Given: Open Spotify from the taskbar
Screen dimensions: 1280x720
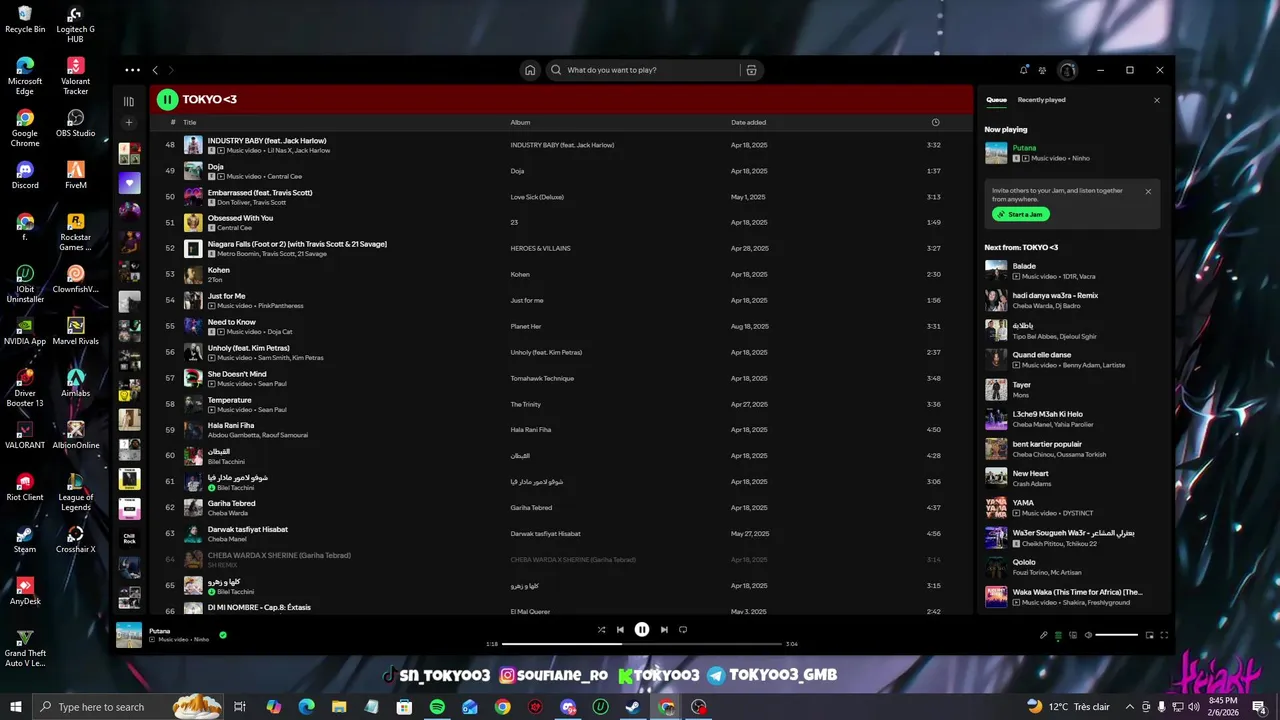Looking at the screenshot, I should tap(437, 707).
